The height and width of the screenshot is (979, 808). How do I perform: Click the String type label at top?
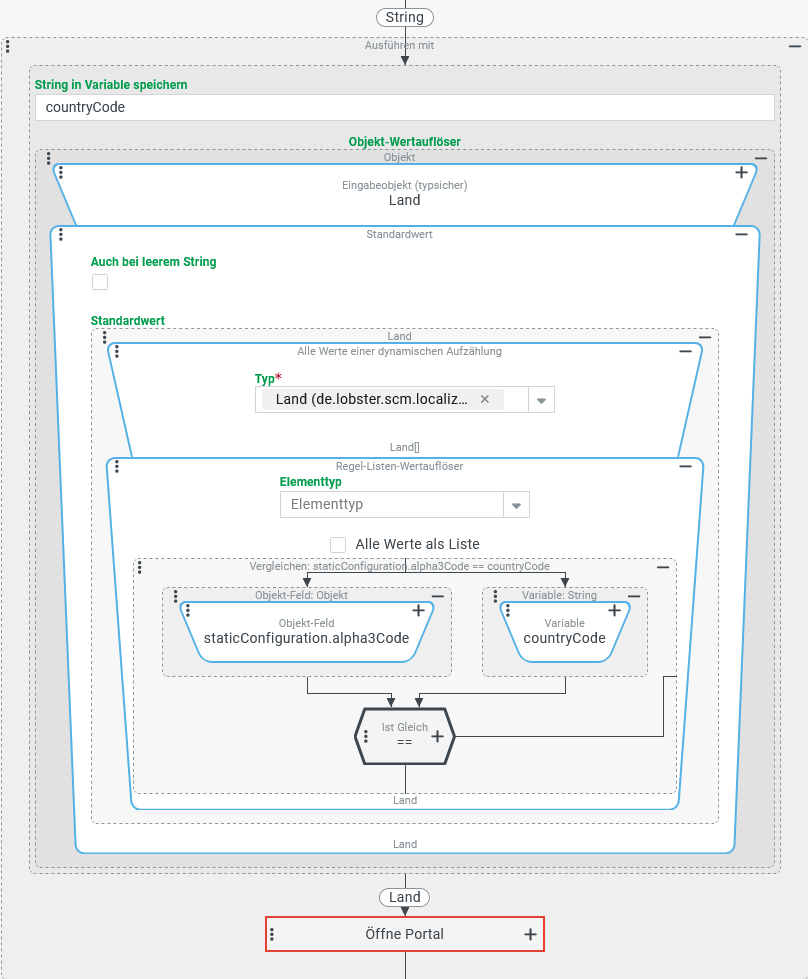coord(405,17)
